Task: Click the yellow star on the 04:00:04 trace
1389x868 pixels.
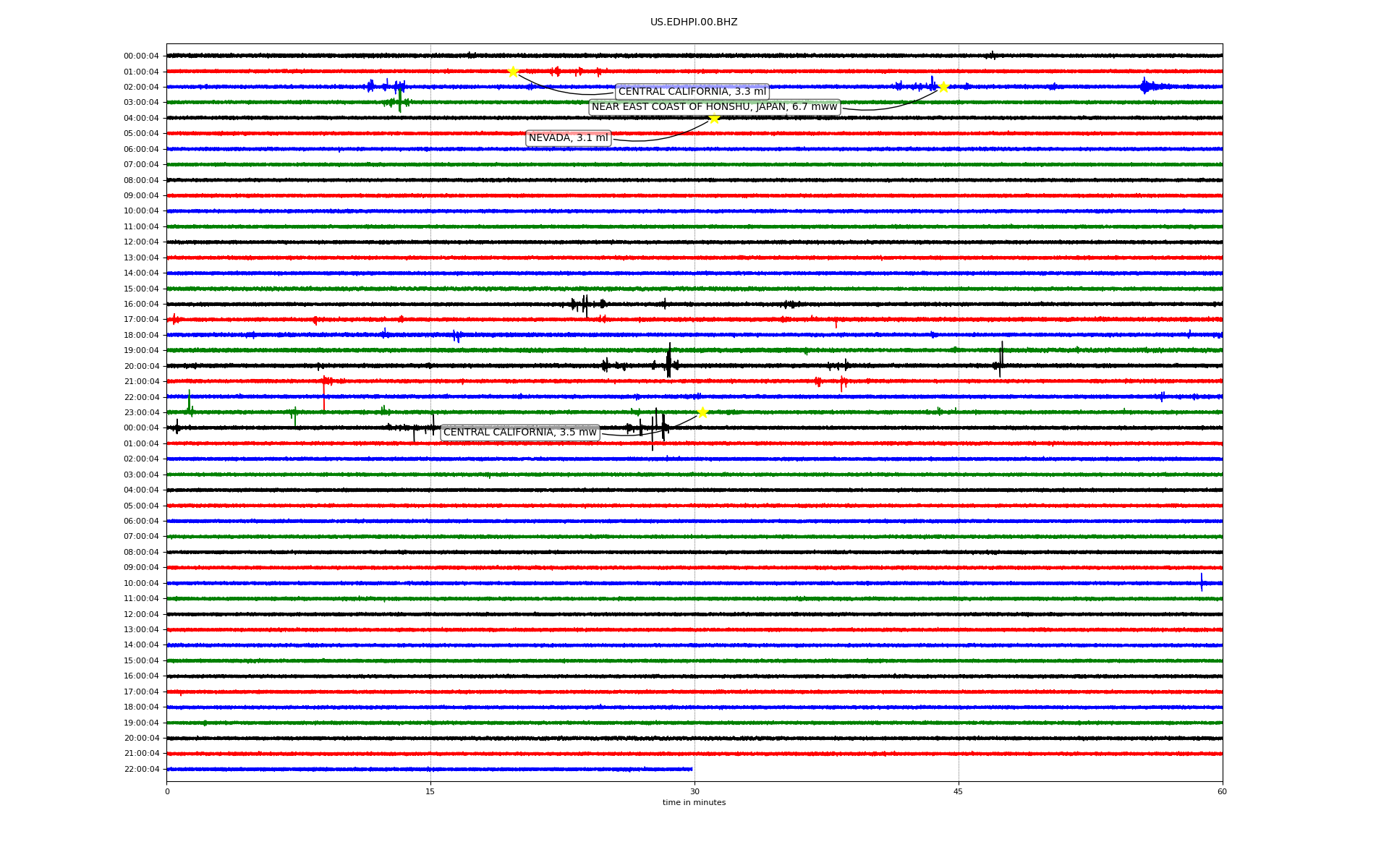Action: [714, 119]
